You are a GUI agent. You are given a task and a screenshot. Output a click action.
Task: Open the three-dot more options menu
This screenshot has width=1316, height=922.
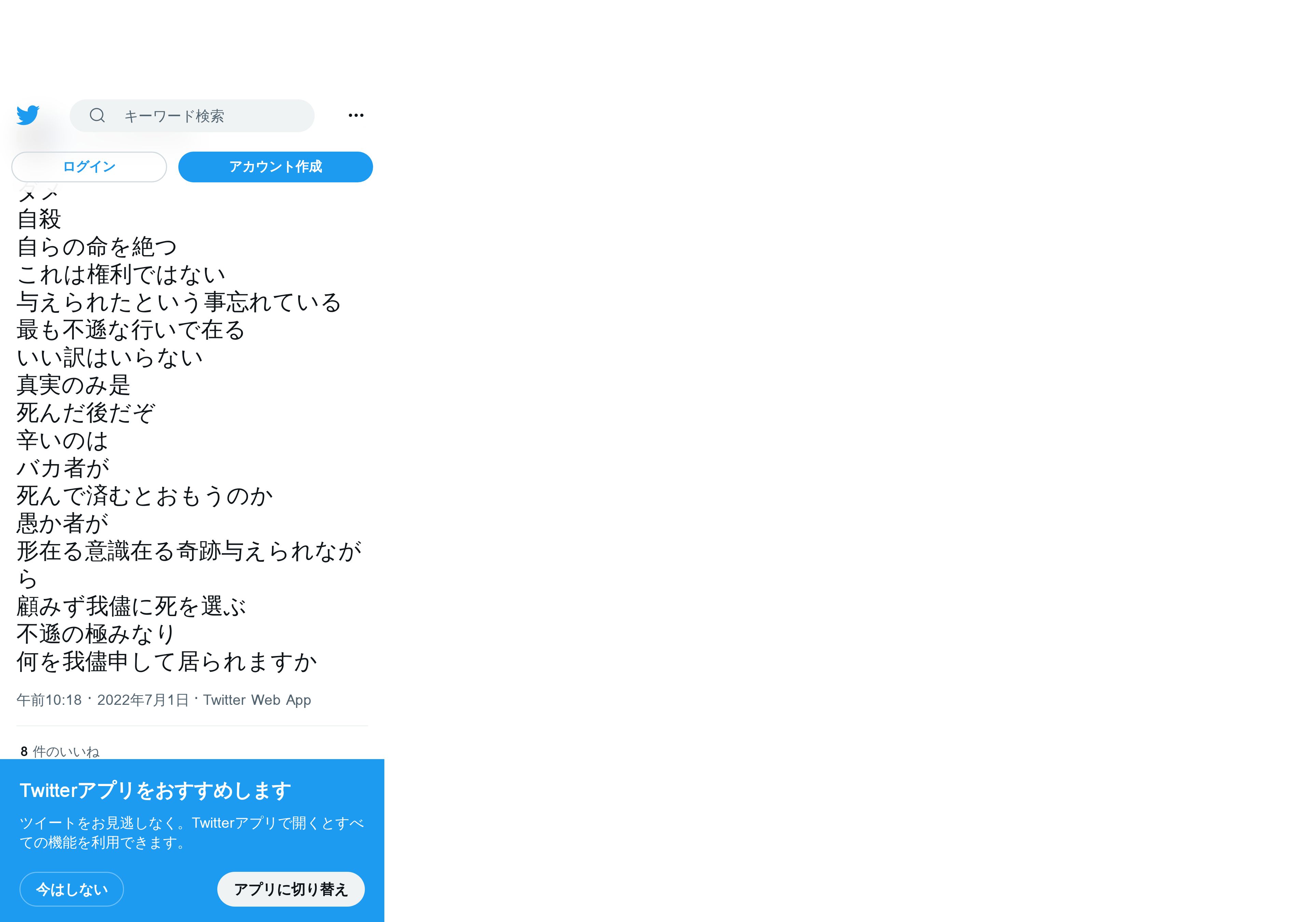point(356,115)
